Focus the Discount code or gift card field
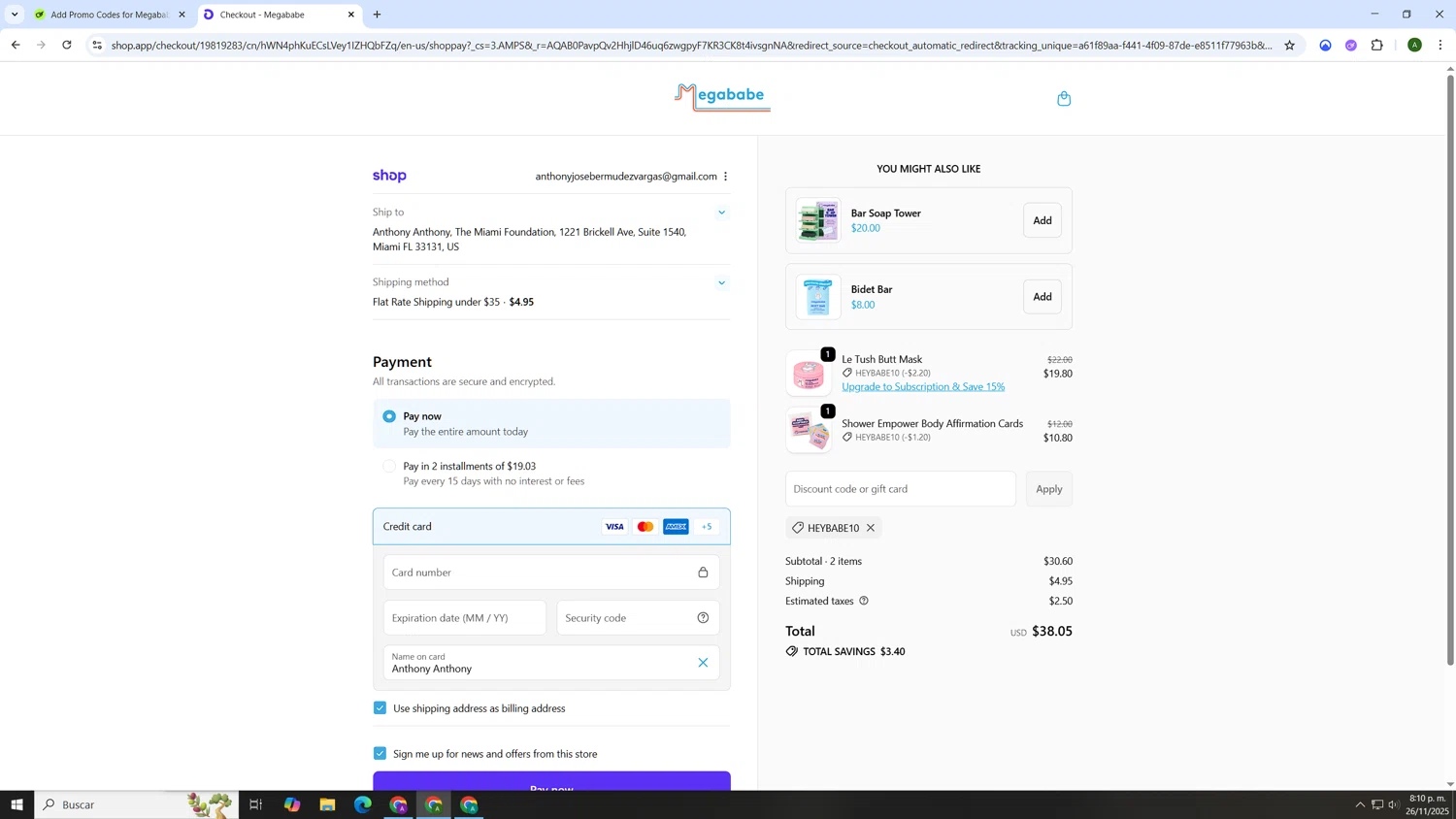This screenshot has height=819, width=1456. 901,489
